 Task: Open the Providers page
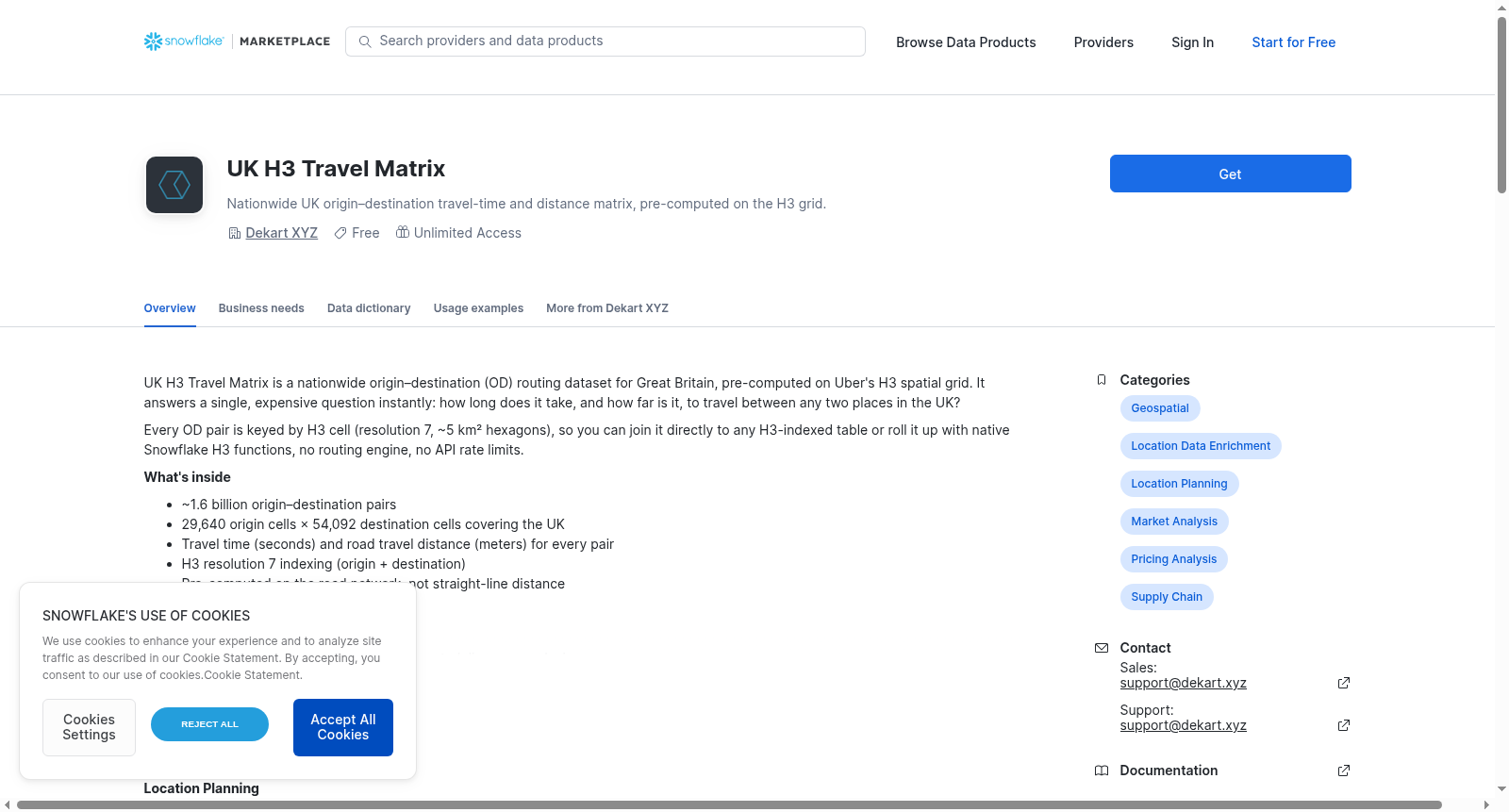(x=1103, y=42)
